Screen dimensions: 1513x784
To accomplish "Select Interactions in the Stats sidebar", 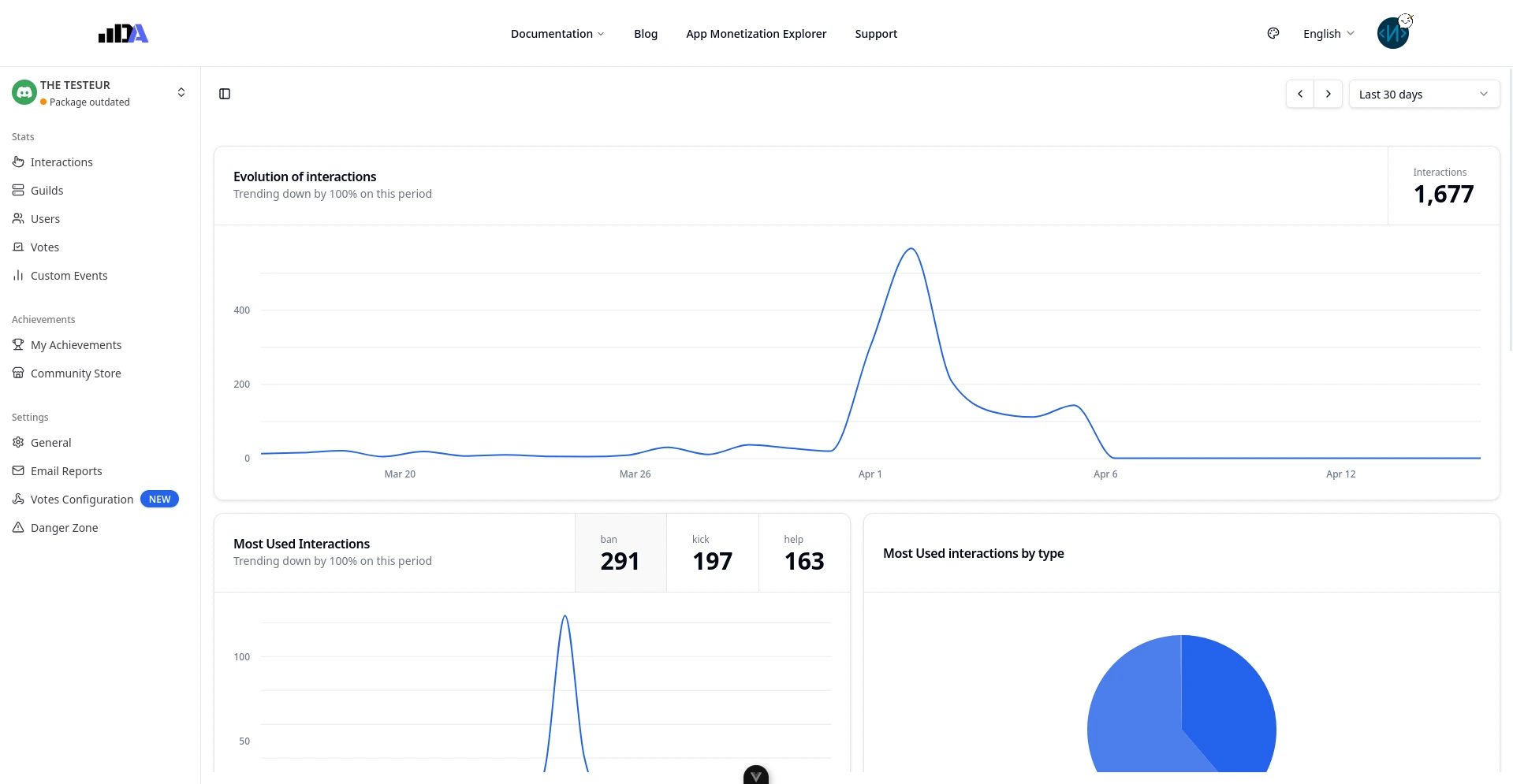I will coord(61,162).
